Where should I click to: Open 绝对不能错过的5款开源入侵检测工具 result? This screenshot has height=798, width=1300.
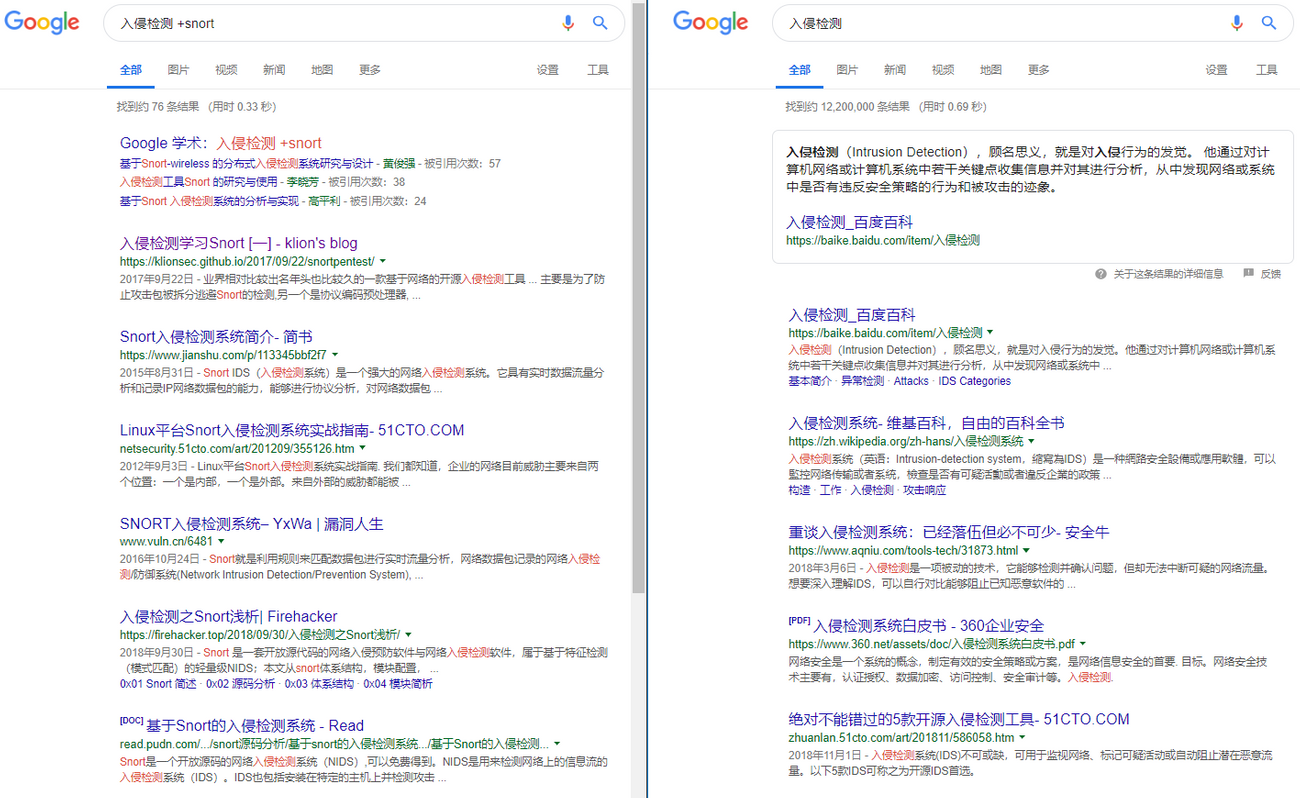pyautogui.click(x=958, y=719)
